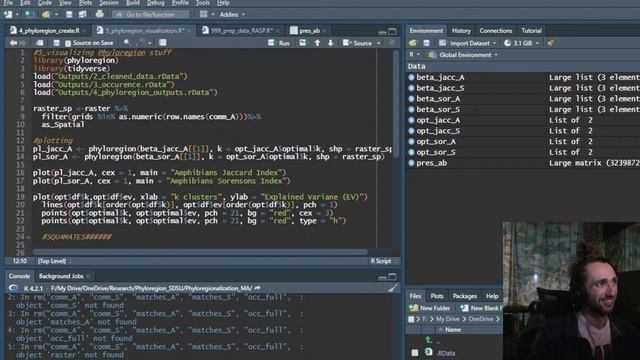Viewport: 640px width, 360px height.
Task: Click the OneDrive breadcrumb link
Action: pos(480,319)
